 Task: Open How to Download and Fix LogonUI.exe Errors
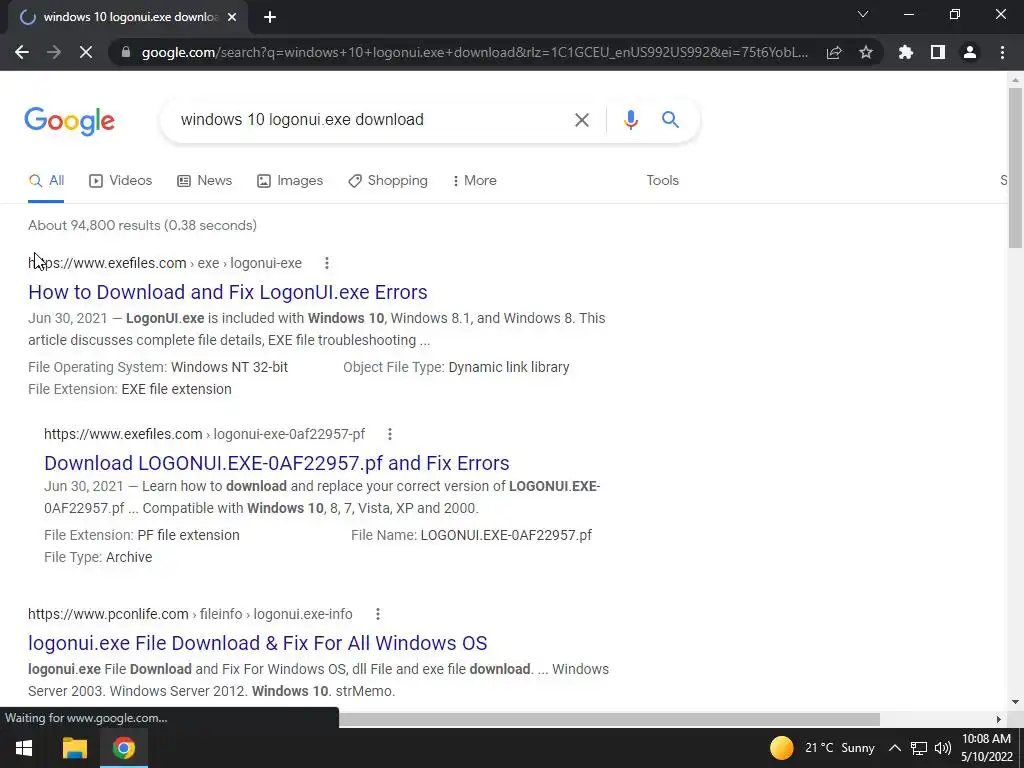tap(228, 292)
